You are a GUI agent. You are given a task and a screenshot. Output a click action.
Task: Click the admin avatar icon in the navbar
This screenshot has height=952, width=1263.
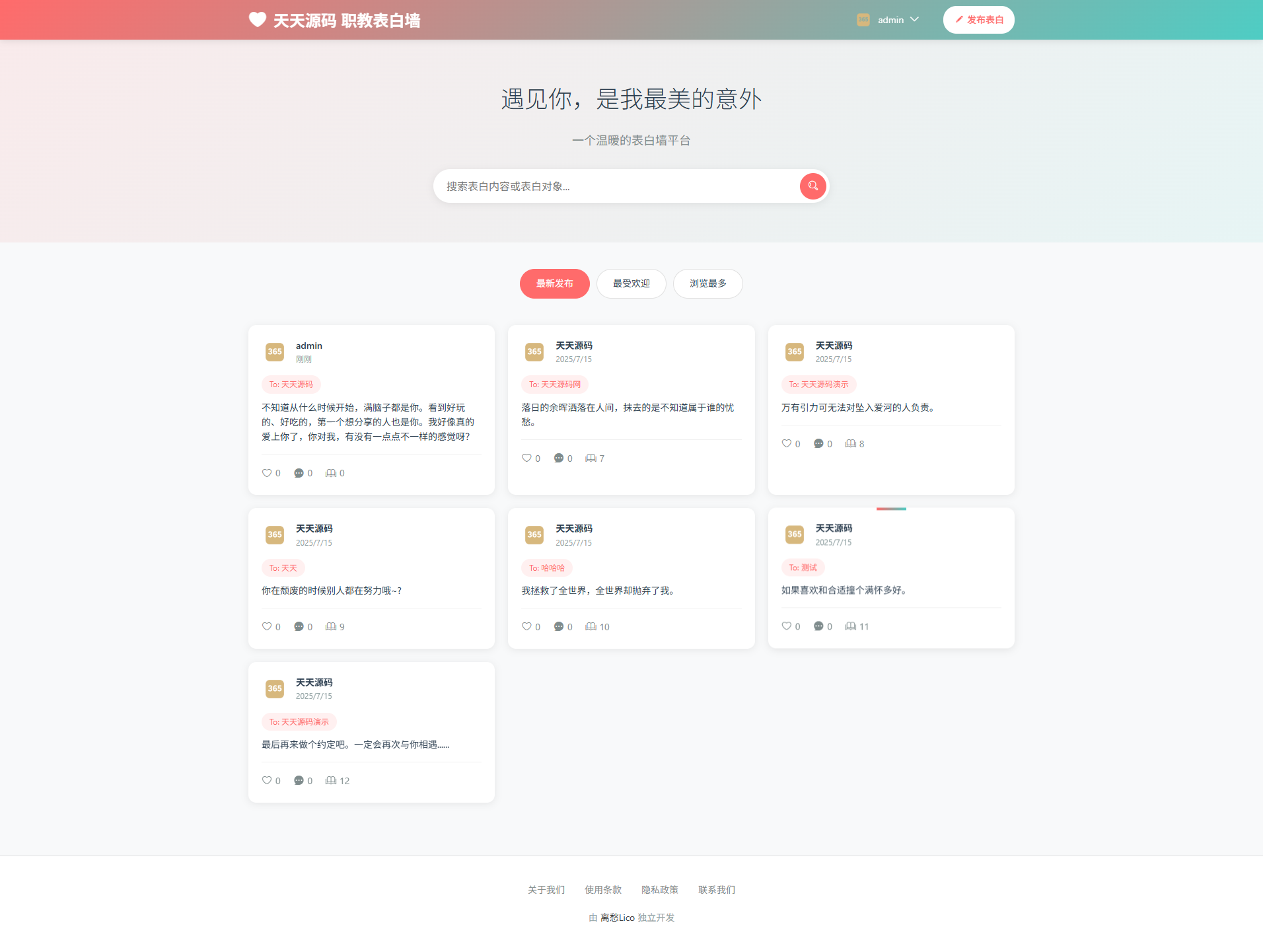(x=863, y=19)
